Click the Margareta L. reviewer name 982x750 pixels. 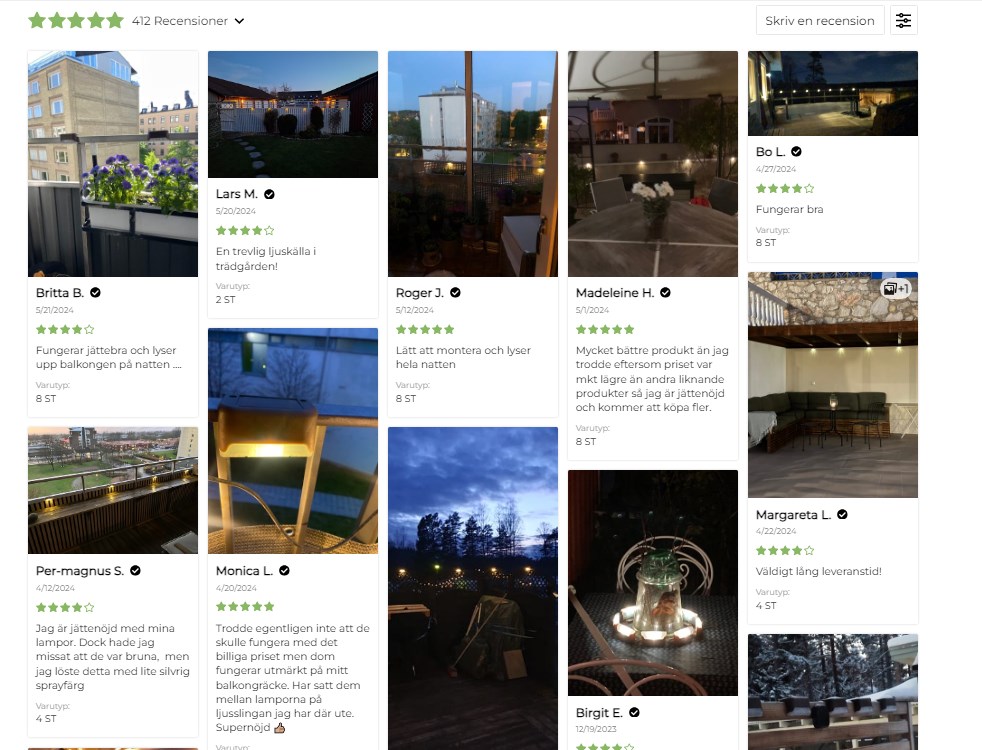pyautogui.click(x=793, y=515)
